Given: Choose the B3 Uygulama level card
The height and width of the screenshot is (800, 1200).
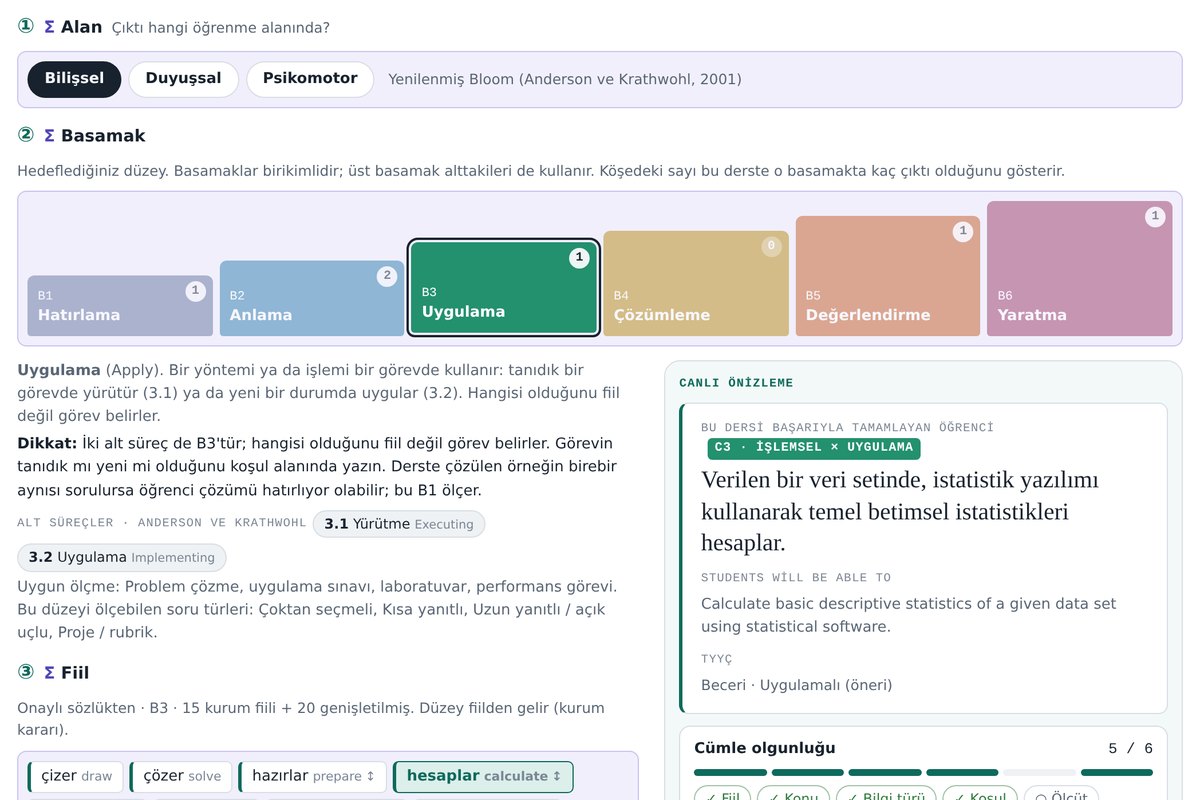Looking at the screenshot, I should click(x=504, y=287).
